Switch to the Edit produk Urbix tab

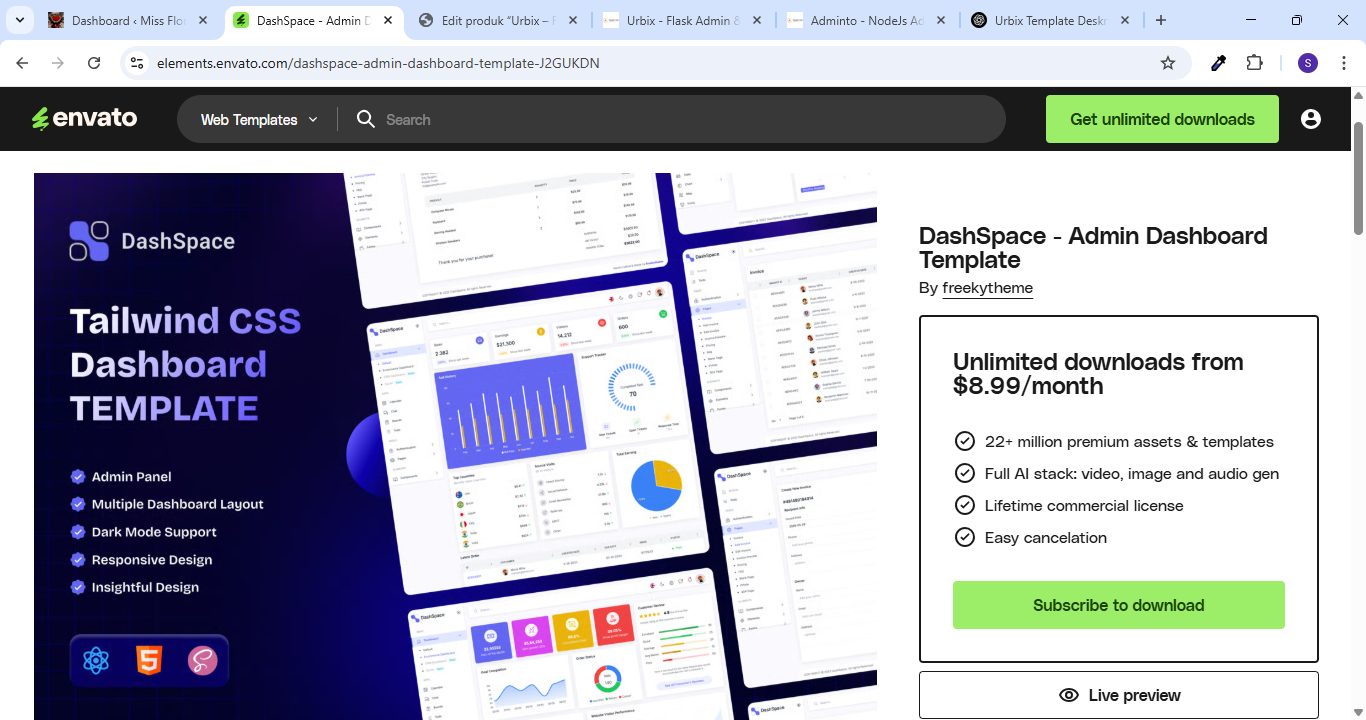(x=499, y=20)
